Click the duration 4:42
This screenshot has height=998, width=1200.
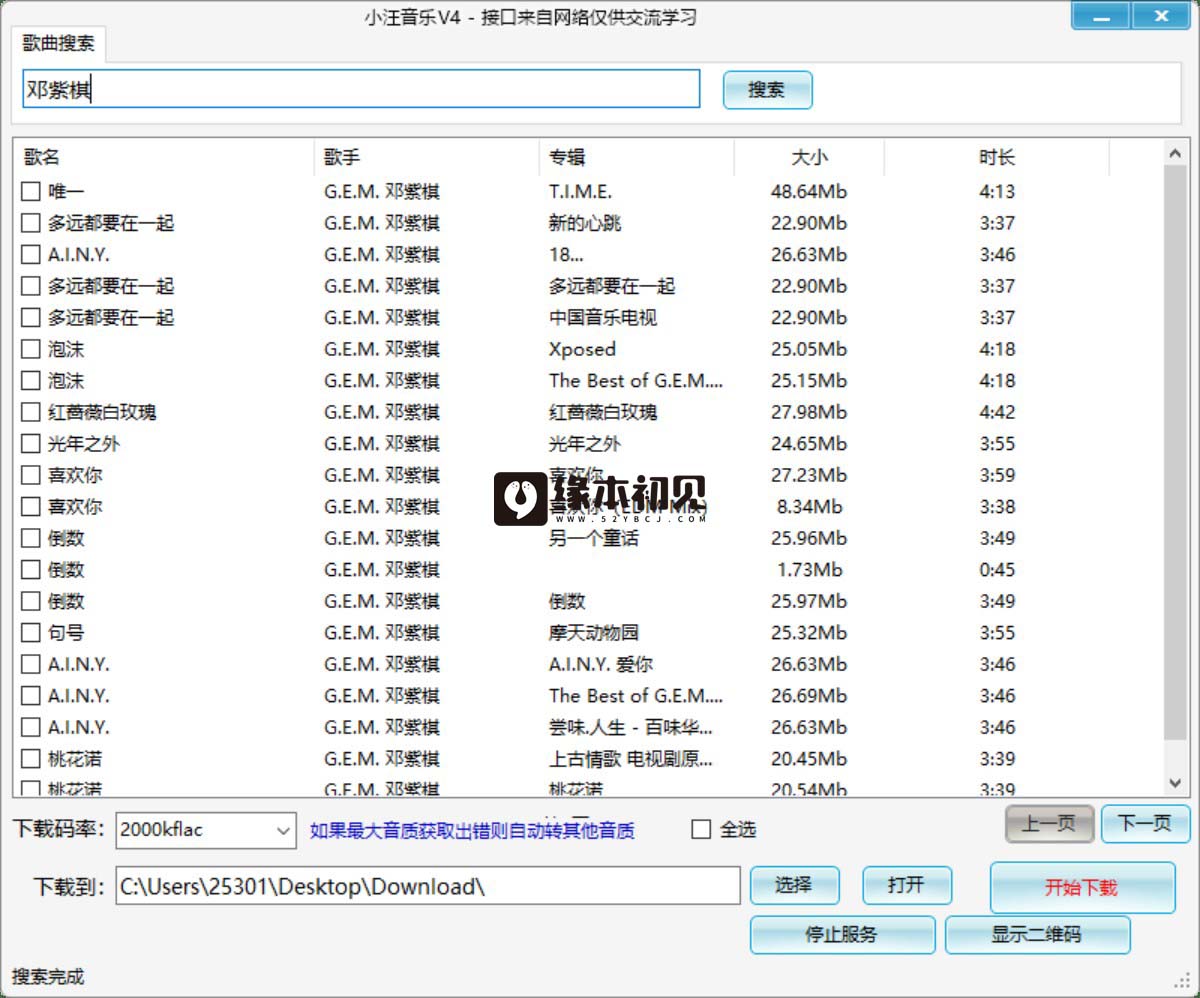[997, 412]
